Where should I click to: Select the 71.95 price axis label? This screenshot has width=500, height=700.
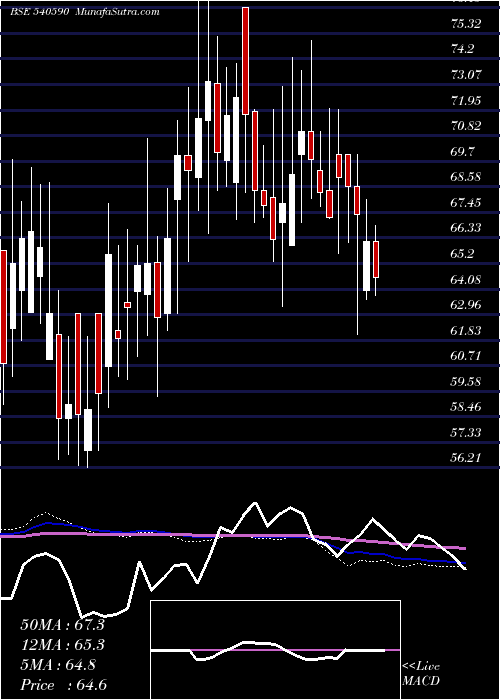tap(467, 101)
